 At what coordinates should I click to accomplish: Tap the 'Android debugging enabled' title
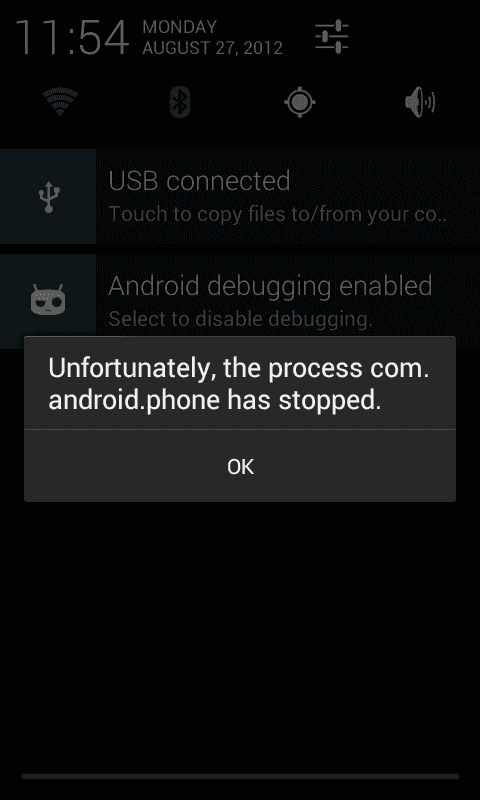coord(270,286)
